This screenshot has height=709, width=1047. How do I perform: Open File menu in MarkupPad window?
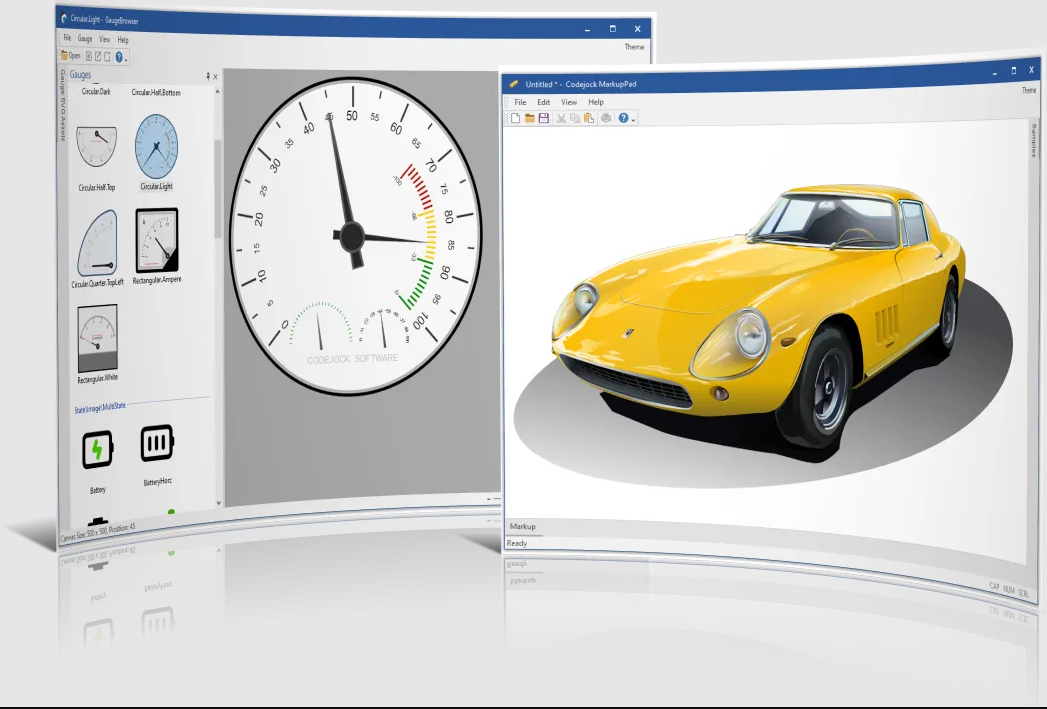[x=520, y=102]
